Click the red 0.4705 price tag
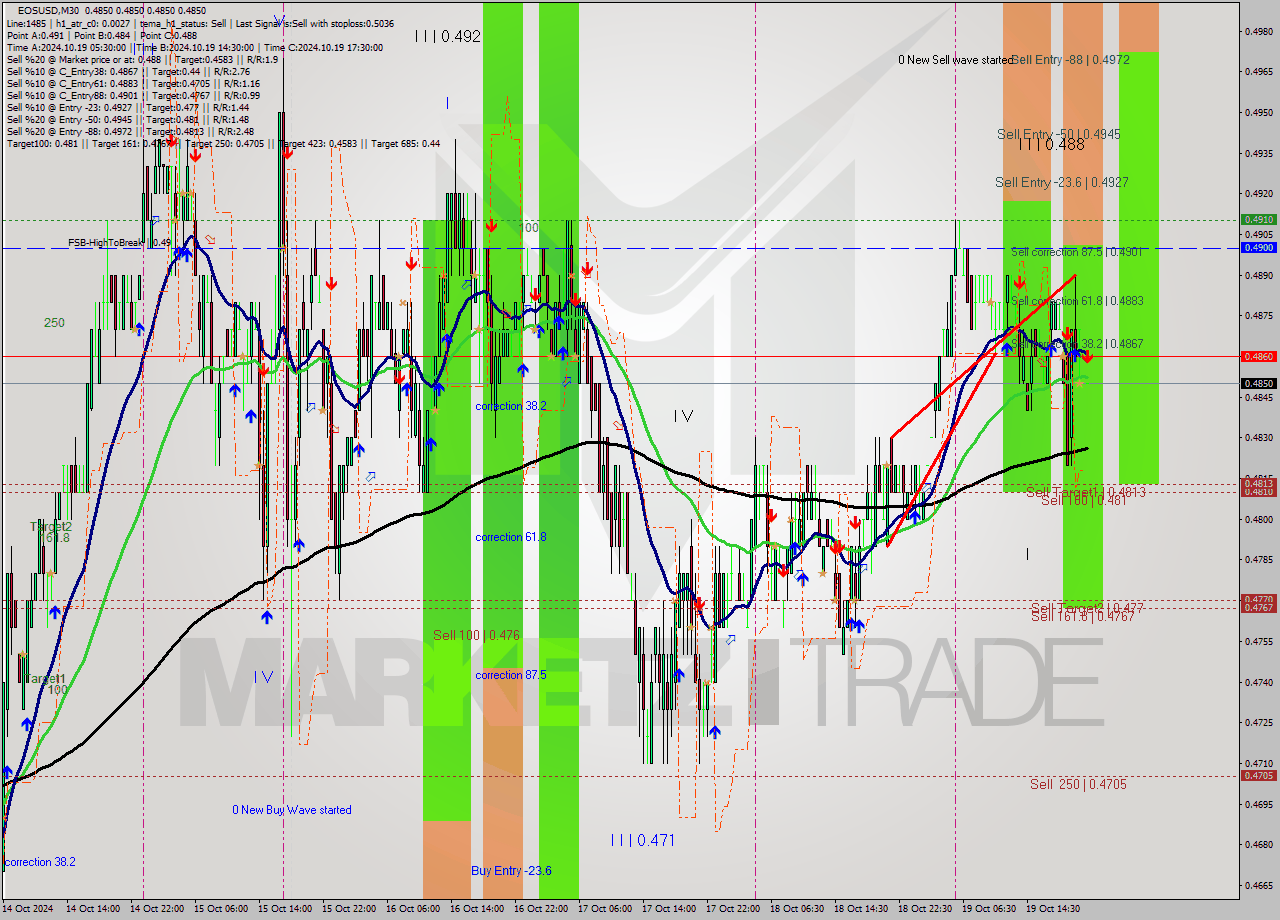Screen dimensions: 1280x920 [x=1258, y=775]
